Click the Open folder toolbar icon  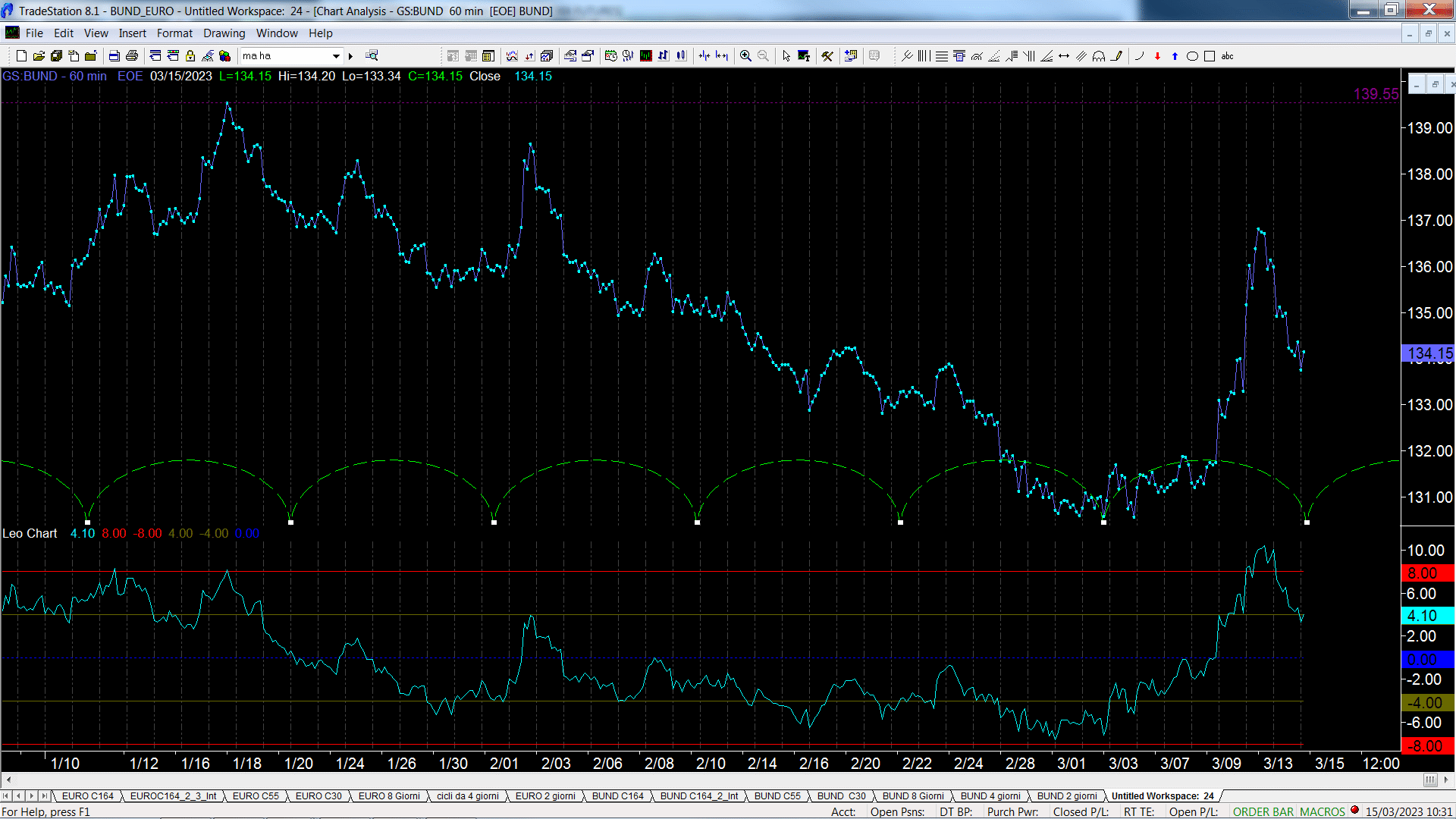pyautogui.click(x=39, y=56)
